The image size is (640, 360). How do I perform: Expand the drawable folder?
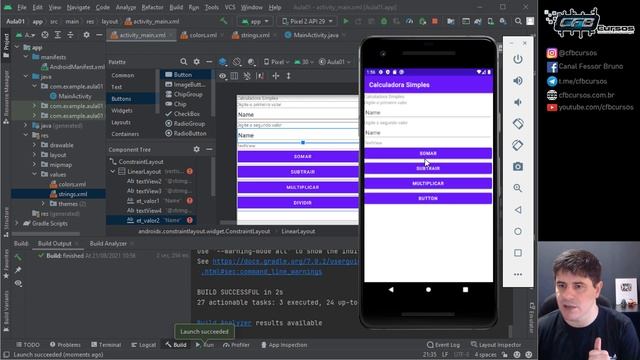click(x=34, y=145)
